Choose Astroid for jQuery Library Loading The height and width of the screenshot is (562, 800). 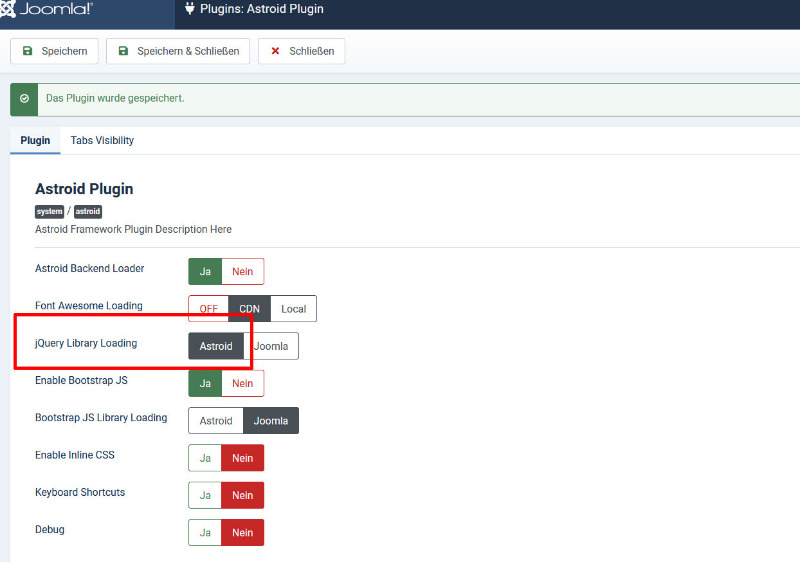point(216,346)
